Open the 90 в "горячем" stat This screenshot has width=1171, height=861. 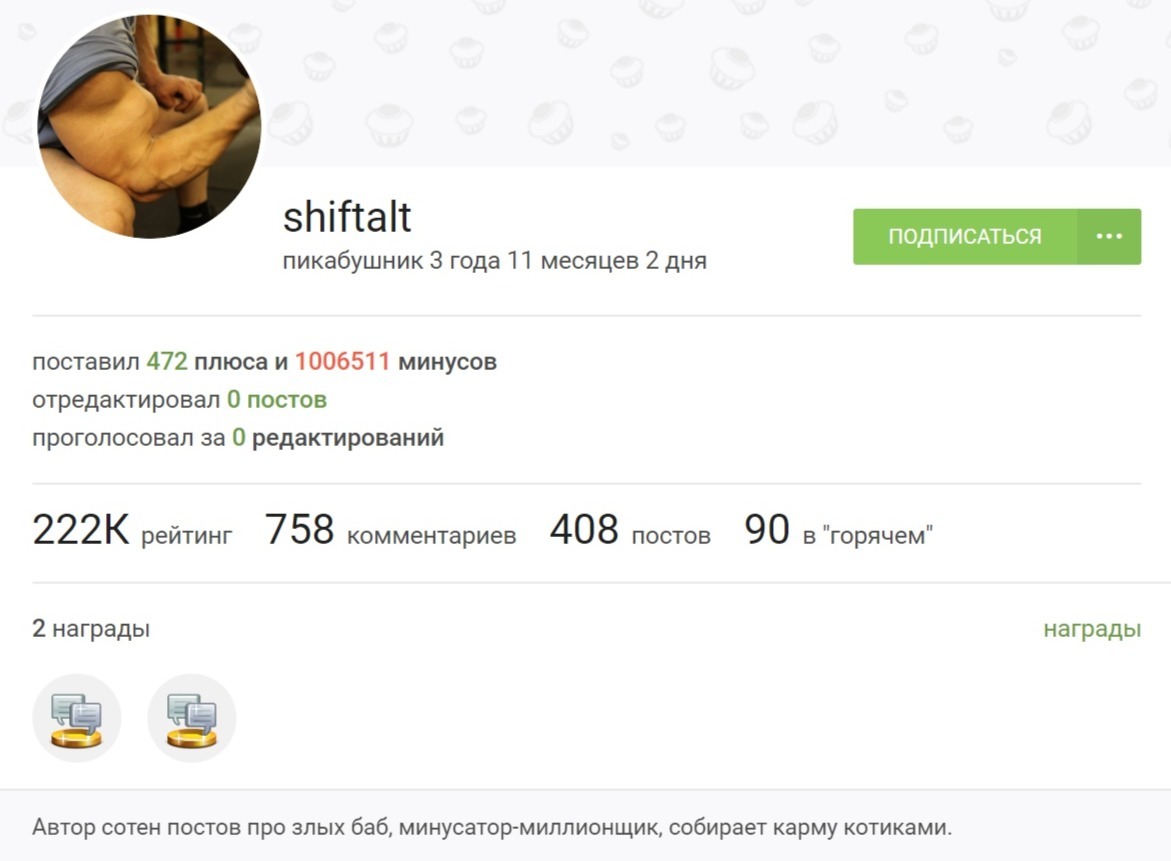tap(839, 530)
